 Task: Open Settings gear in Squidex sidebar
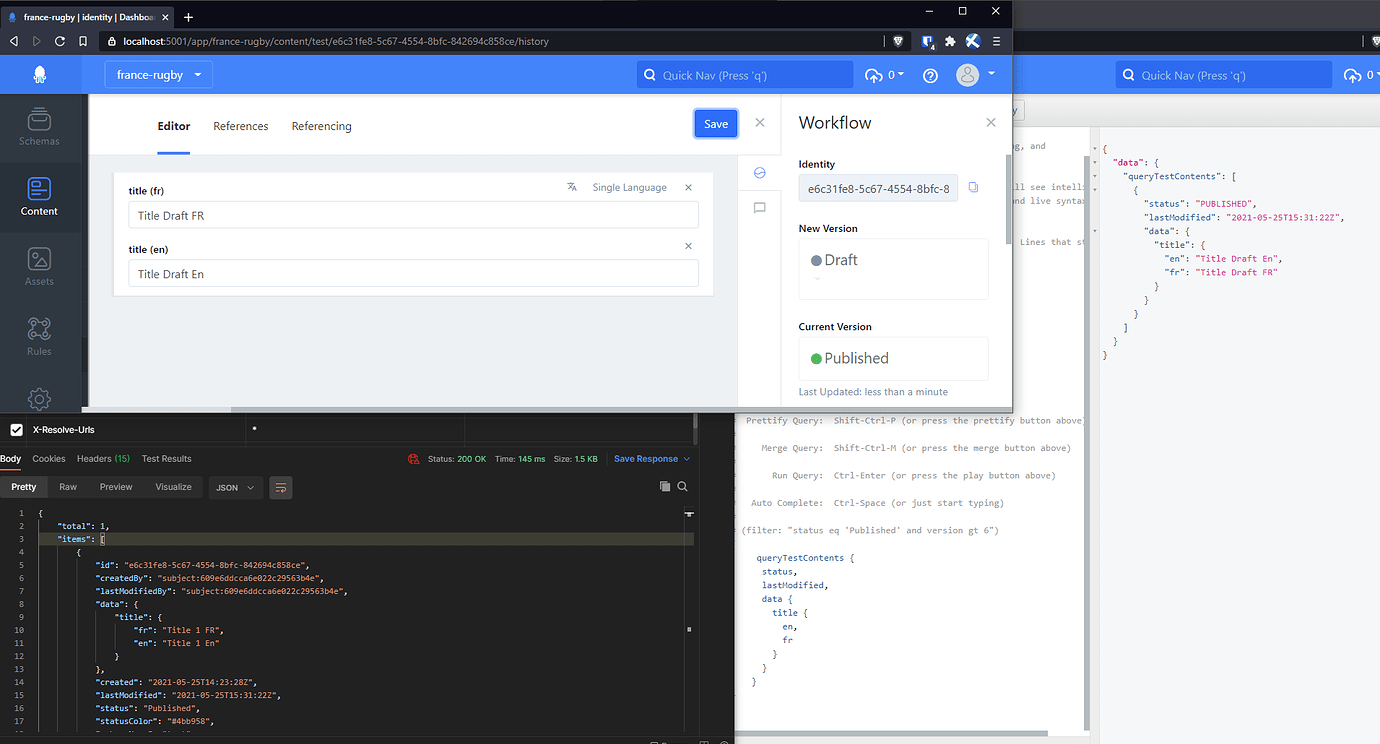39,399
